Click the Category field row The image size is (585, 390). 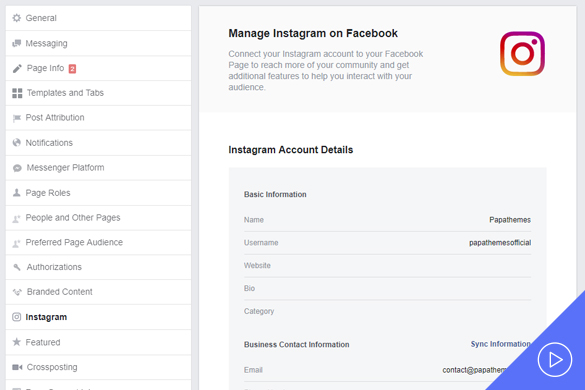pyautogui.click(x=387, y=311)
